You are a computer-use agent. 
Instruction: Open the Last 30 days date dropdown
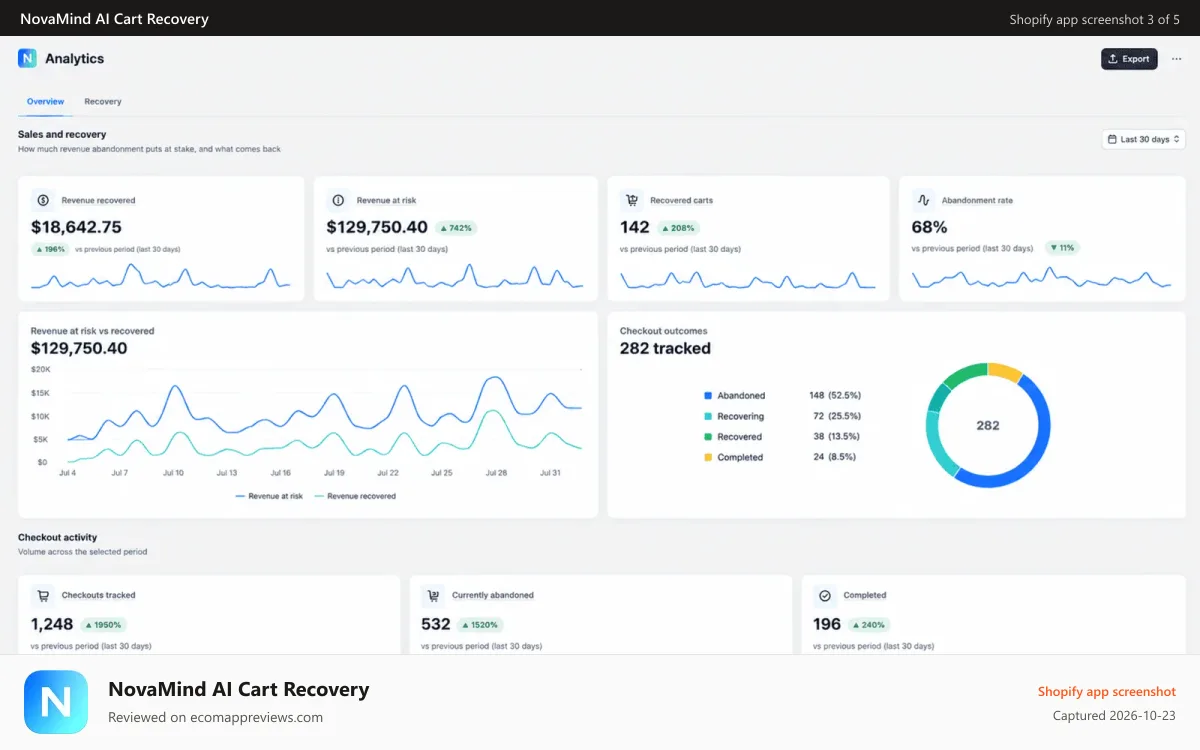pyautogui.click(x=1144, y=139)
